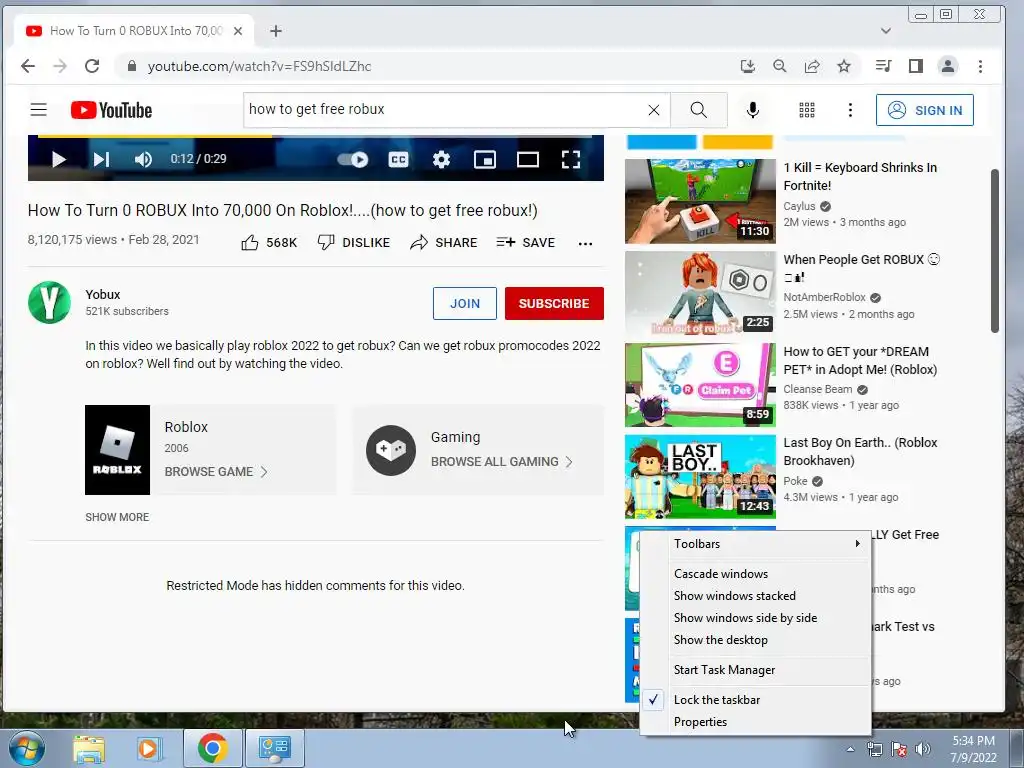This screenshot has height=768, width=1024.
Task: Open player settings gear
Action: (441, 159)
